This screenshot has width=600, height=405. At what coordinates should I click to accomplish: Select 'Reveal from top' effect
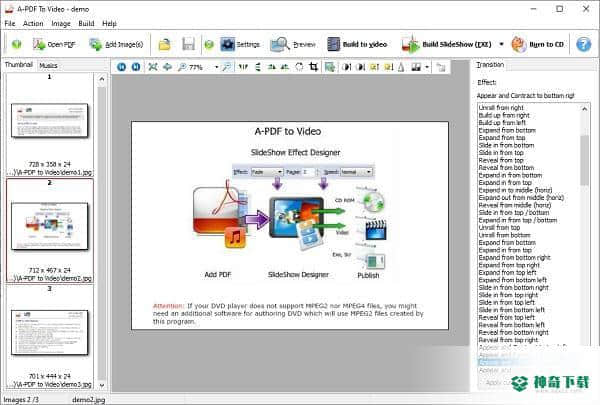(x=501, y=160)
